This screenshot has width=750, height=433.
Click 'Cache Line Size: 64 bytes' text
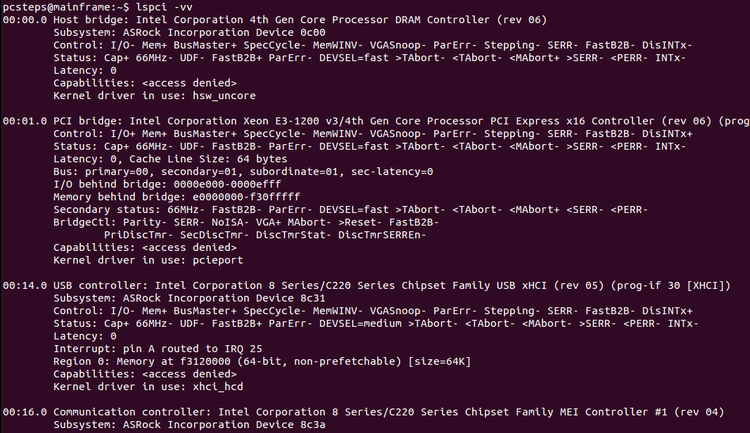click(208, 159)
